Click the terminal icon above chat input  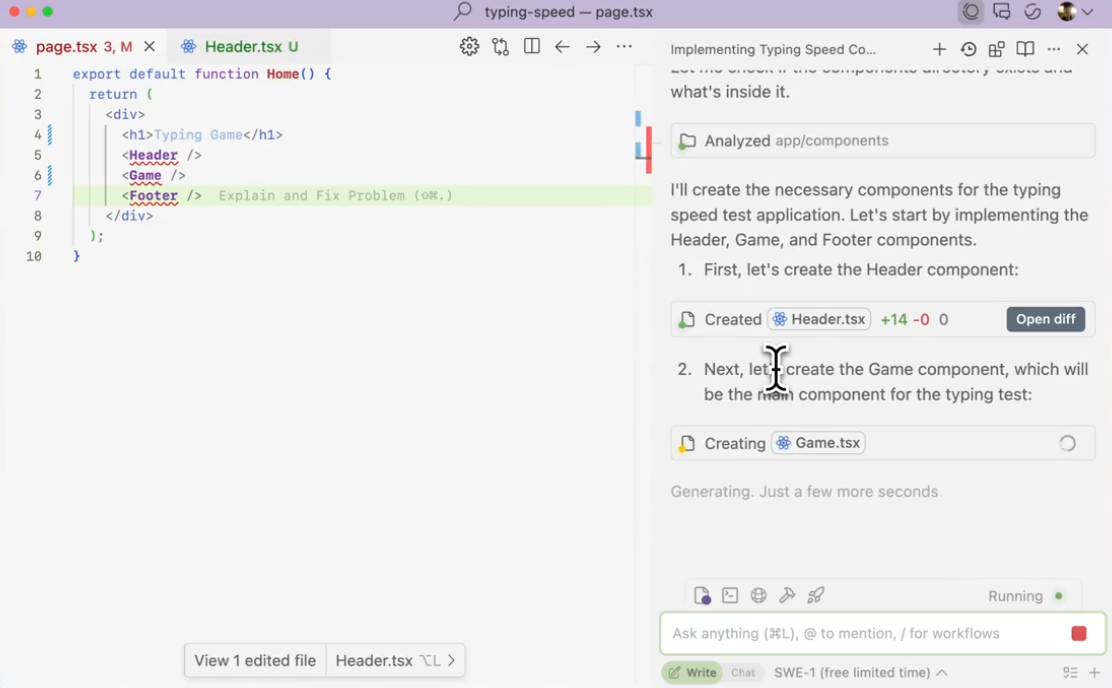[730, 596]
